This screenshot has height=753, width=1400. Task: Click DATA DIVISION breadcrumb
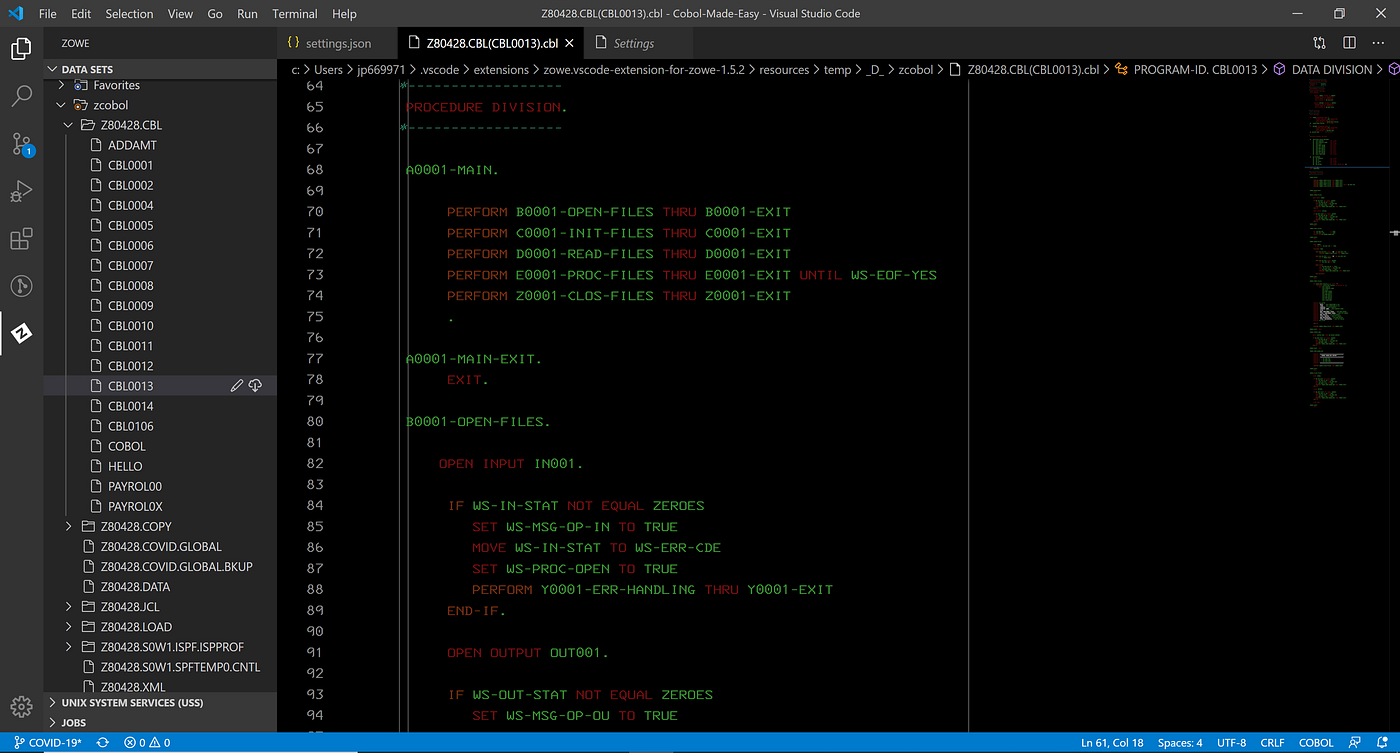click(x=1332, y=70)
